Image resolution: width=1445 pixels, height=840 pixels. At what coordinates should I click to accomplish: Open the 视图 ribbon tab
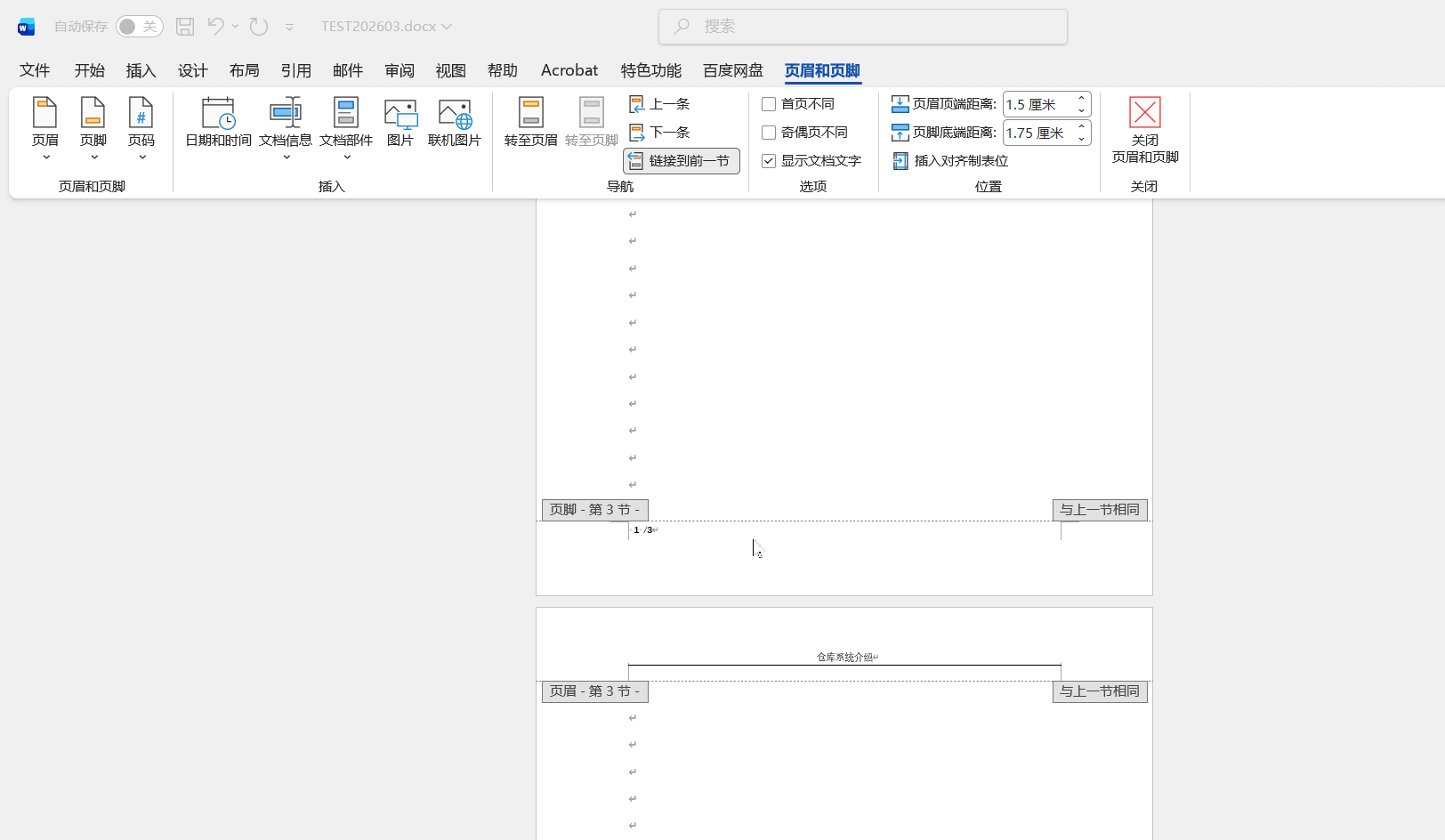point(450,70)
